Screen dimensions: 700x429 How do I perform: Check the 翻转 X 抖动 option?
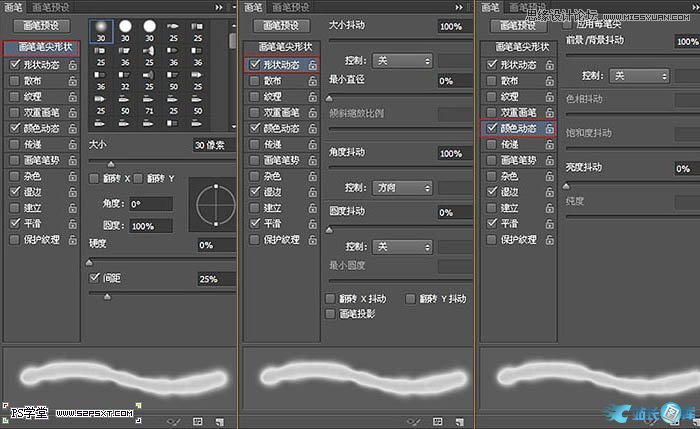[331, 299]
